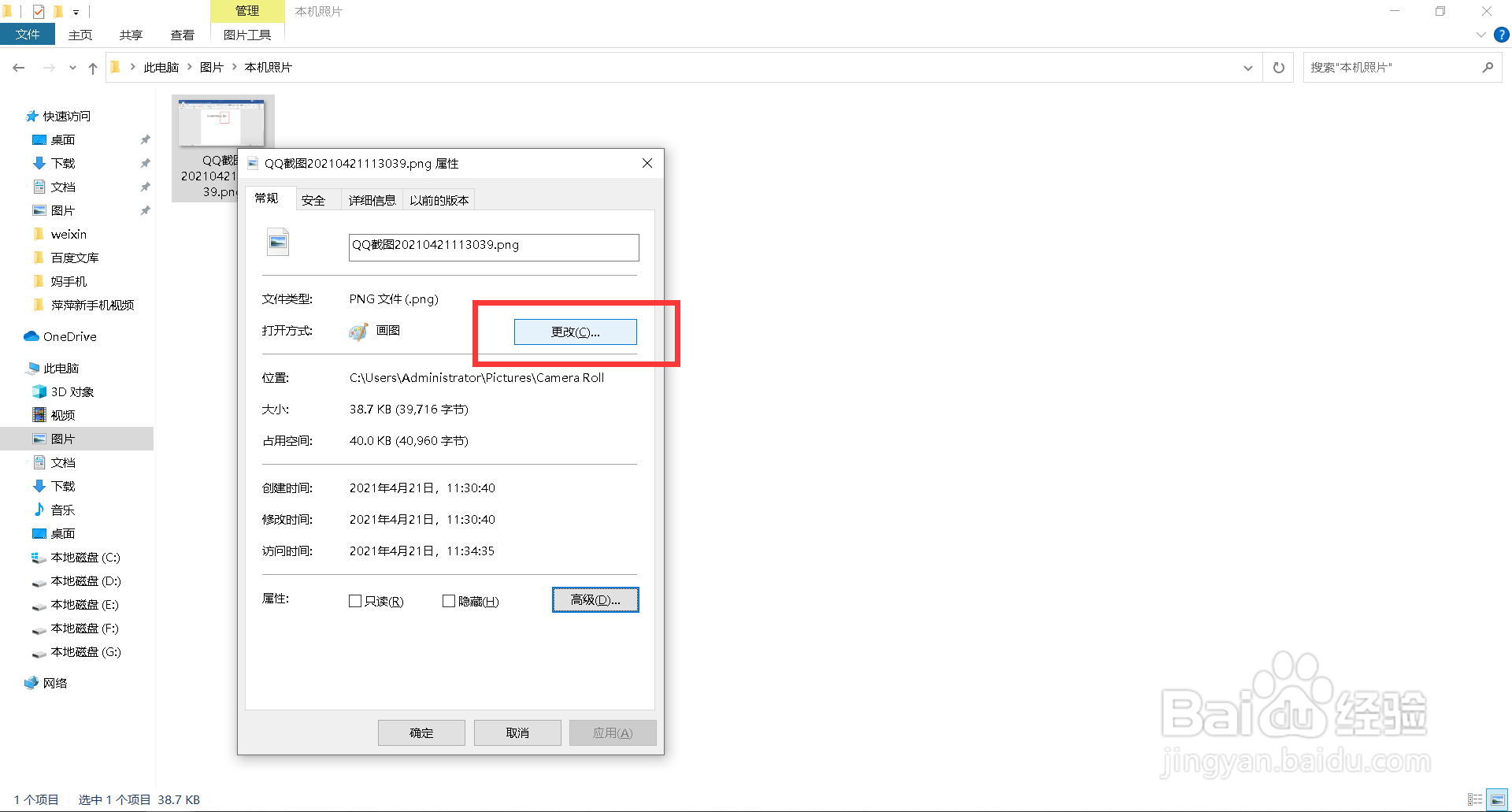The image size is (1512, 812).
Task: Tick the 隐藏(H) checkbox
Action: pos(449,601)
